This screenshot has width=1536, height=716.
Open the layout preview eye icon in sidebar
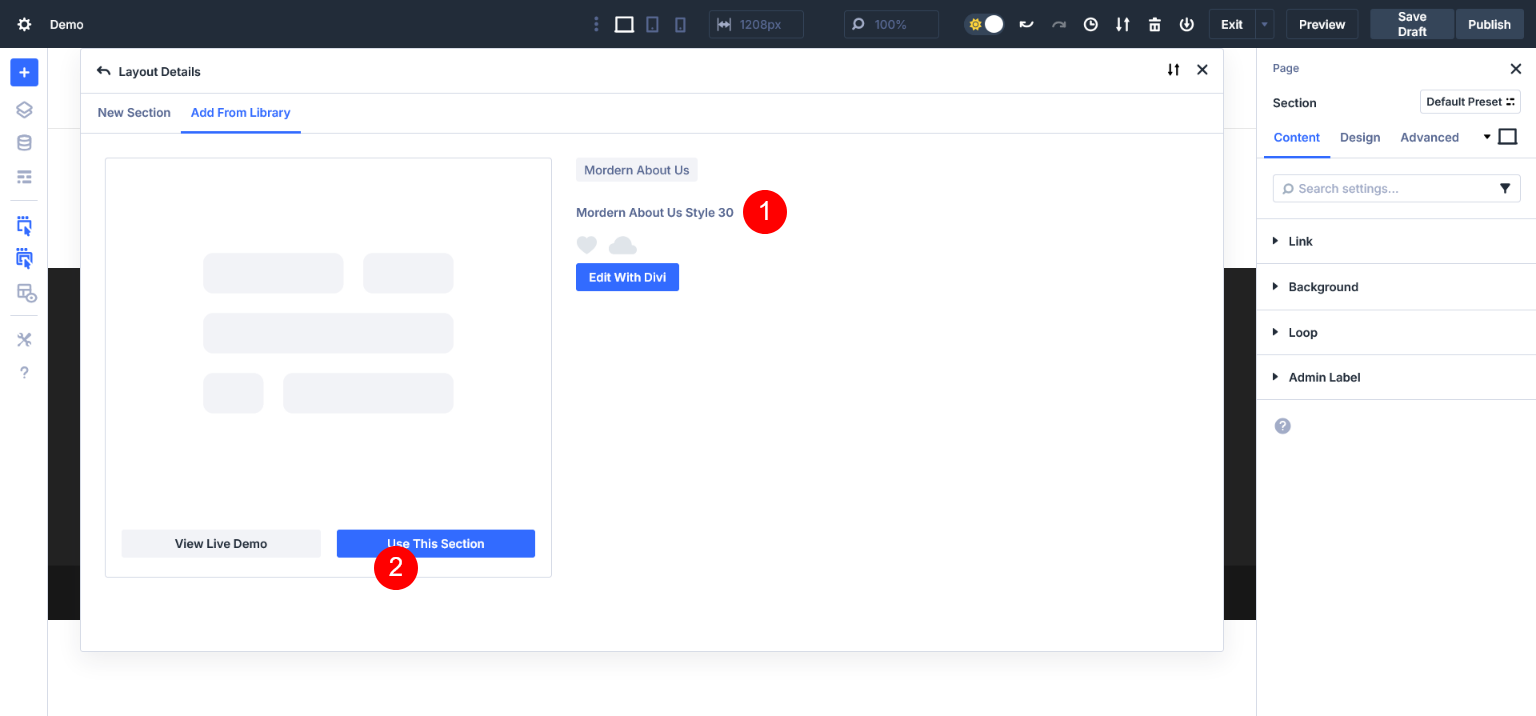[25, 292]
